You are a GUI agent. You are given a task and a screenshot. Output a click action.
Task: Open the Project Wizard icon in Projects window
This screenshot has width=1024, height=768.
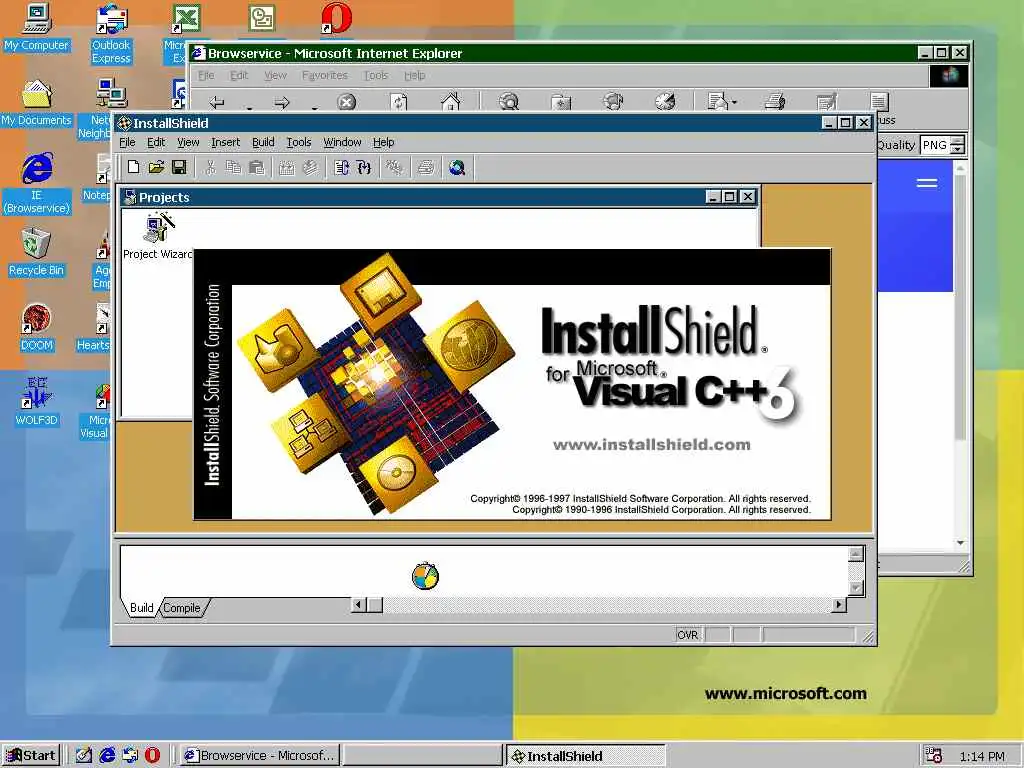(158, 236)
